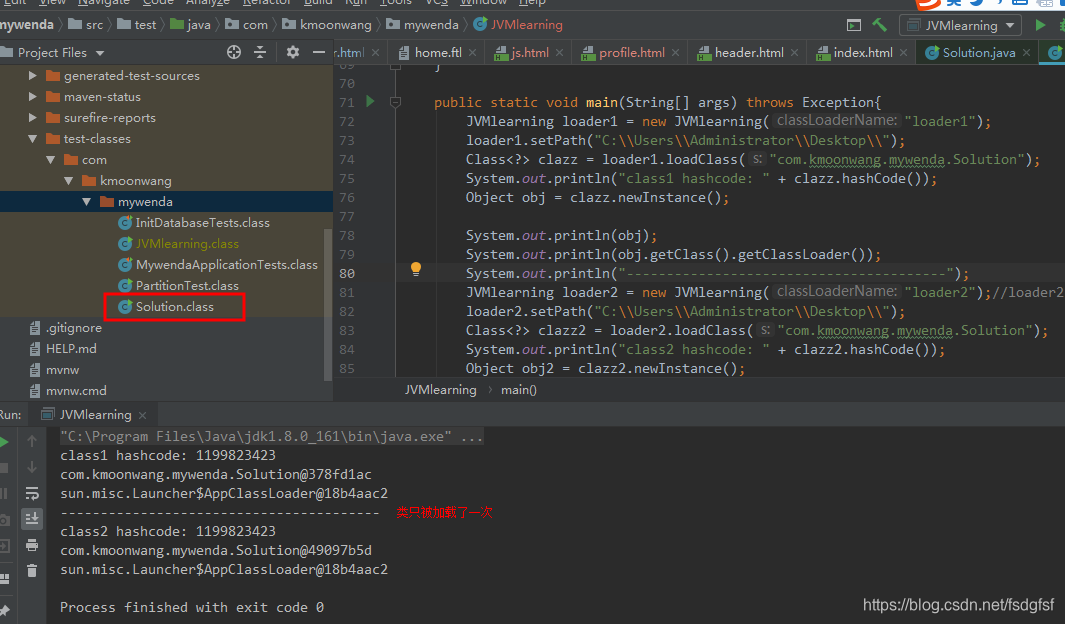1065x624 pixels.
Task: Print the console output
Action: click(x=32, y=545)
